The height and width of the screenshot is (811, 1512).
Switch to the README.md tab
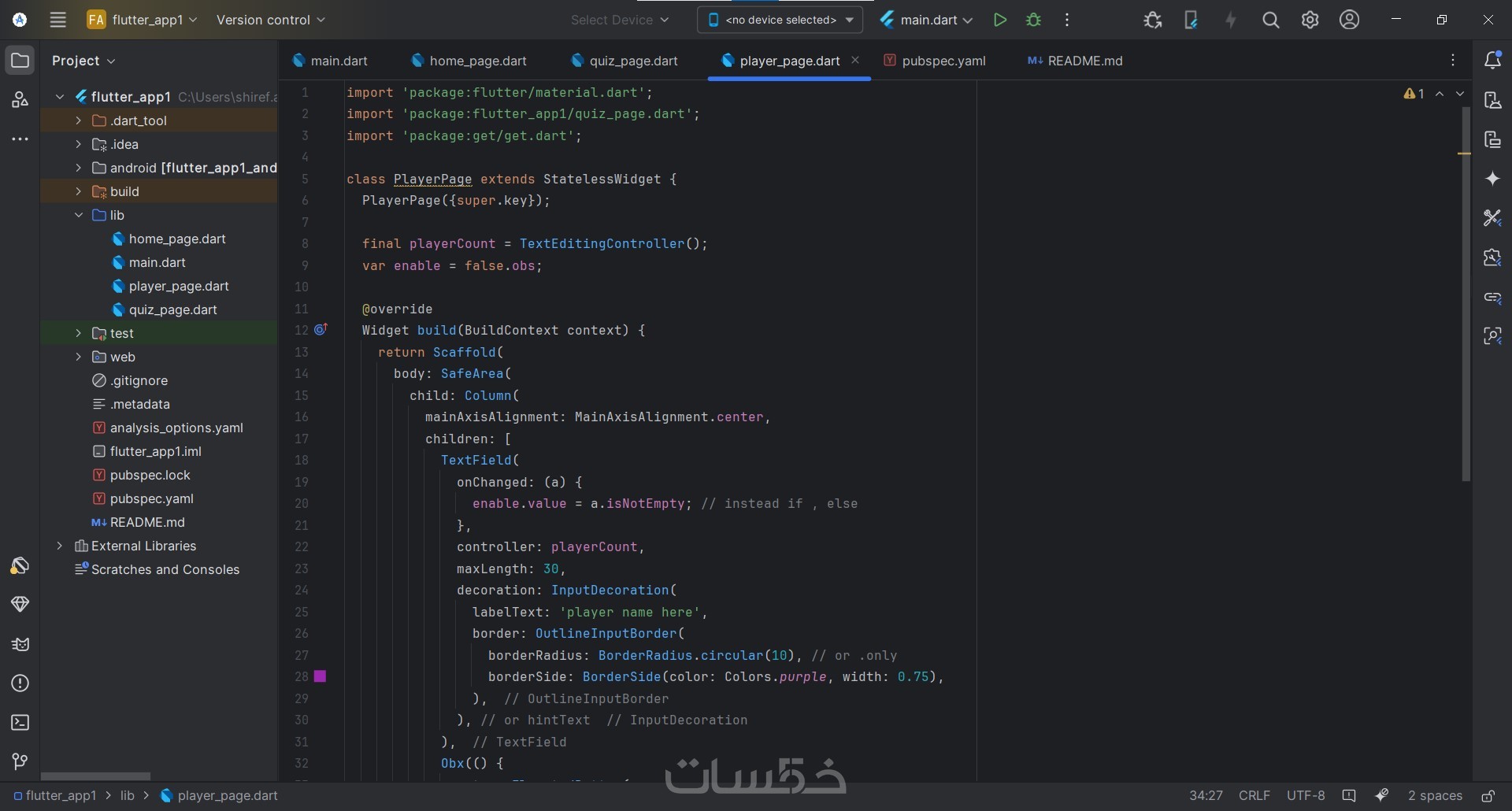(x=1075, y=61)
